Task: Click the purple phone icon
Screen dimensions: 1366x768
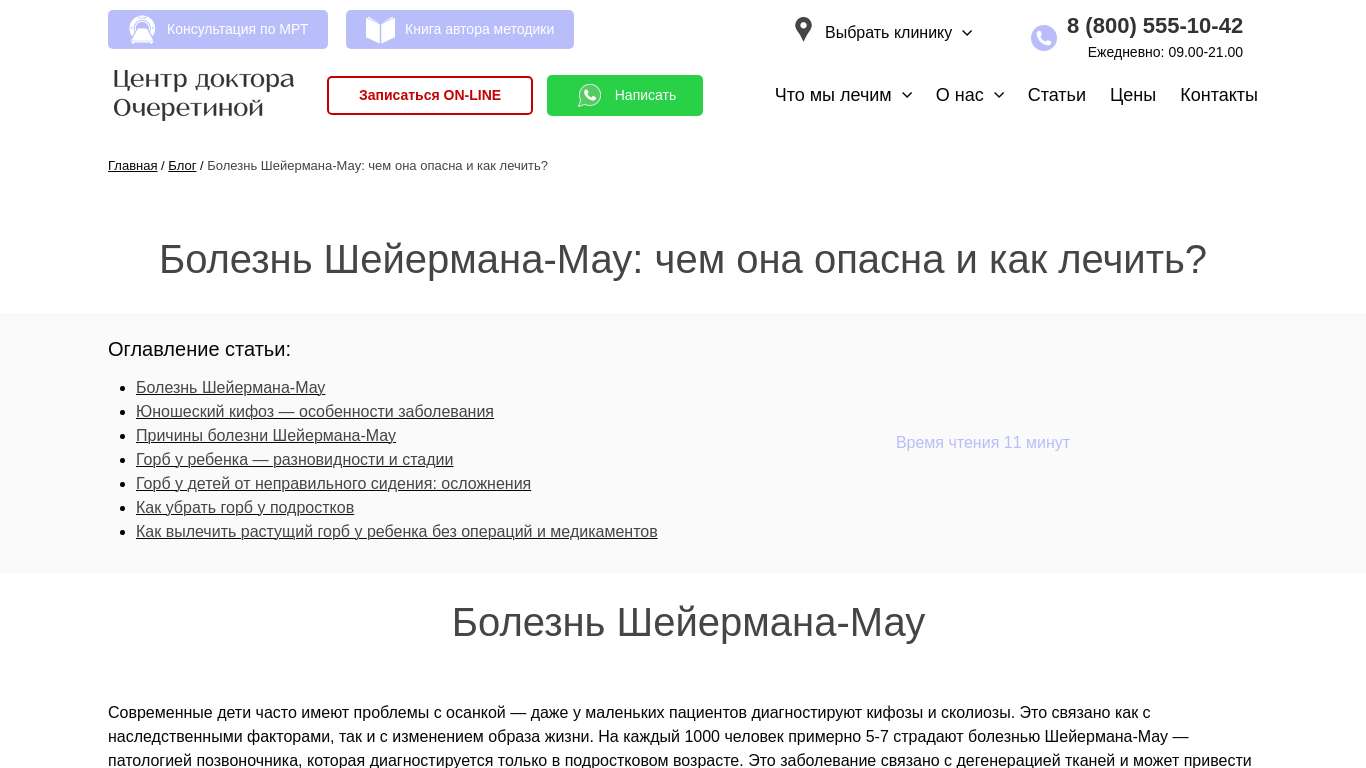Action: pos(1043,38)
